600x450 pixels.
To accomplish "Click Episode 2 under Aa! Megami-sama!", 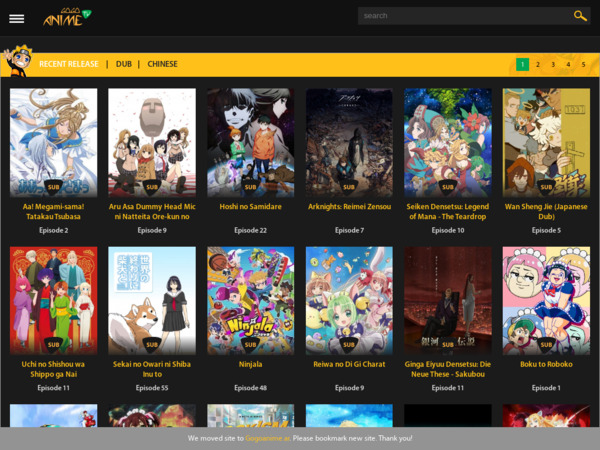I will click(x=54, y=230).
